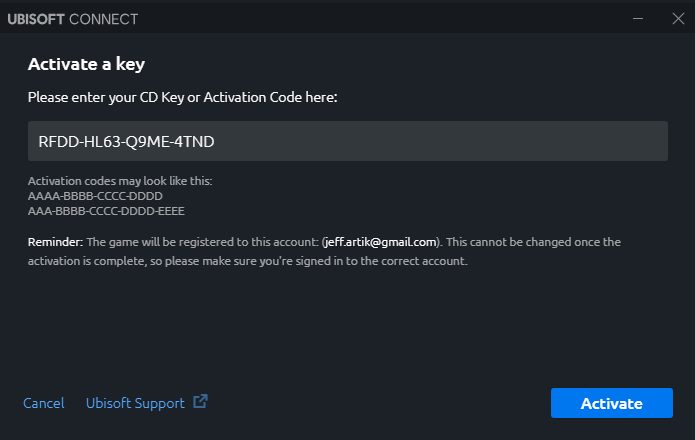Click the signed in to the correct account sentence
Screen dimensions: 695x440
pos(248,261)
